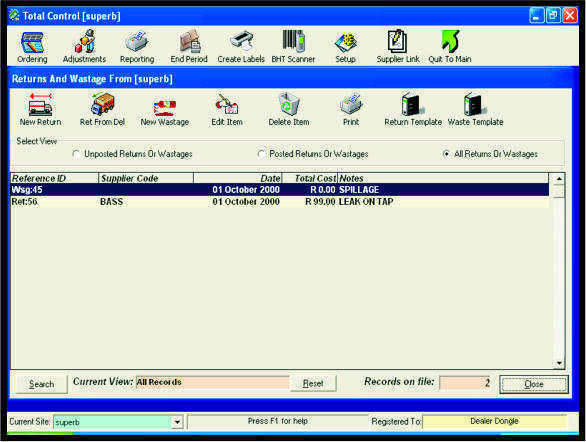The height and width of the screenshot is (442, 586).
Task: Select Posted Returns Or Wastages radio
Action: pos(261,154)
